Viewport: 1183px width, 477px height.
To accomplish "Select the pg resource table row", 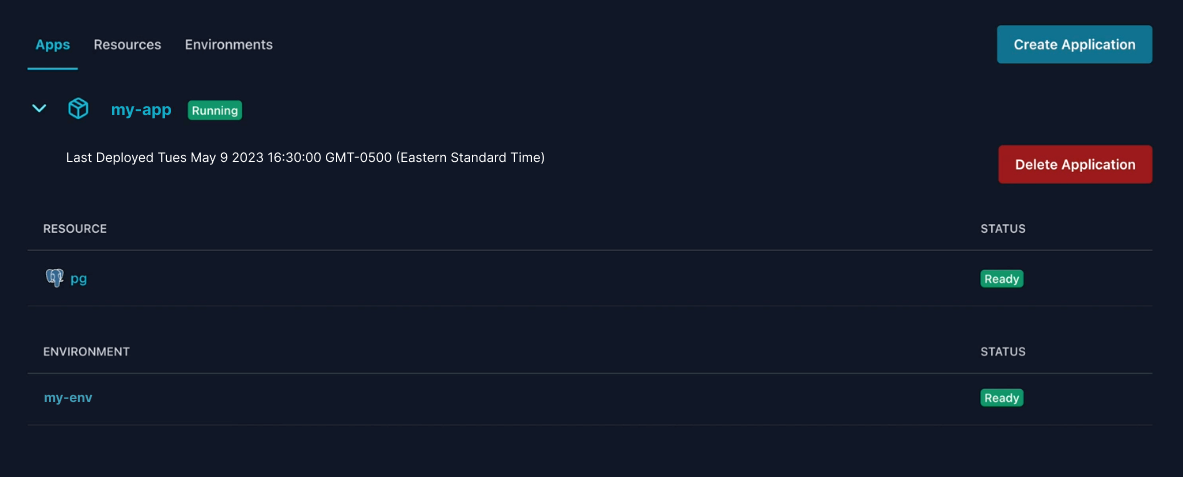I will click(500, 279).
